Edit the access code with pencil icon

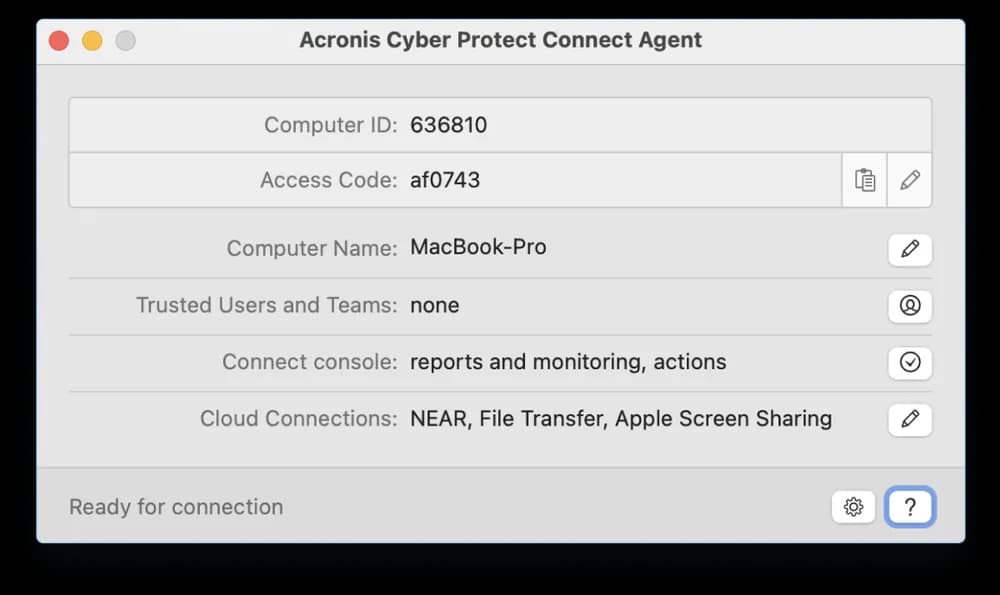(909, 180)
